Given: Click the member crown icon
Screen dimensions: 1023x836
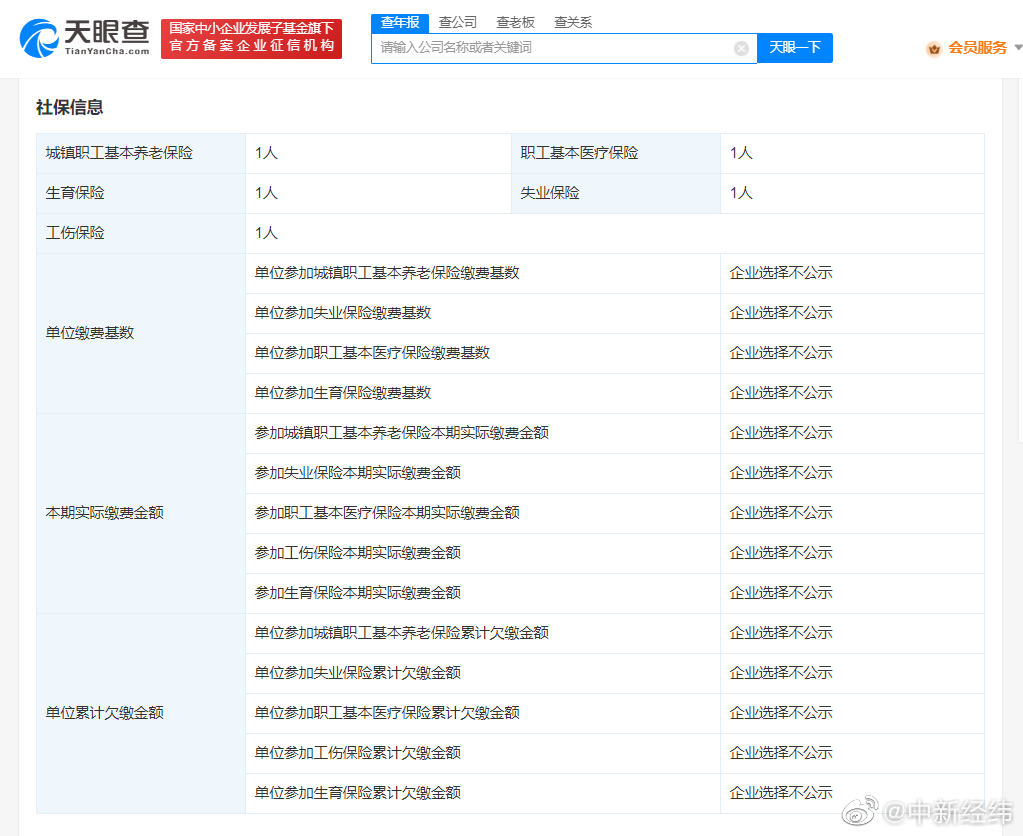Looking at the screenshot, I should pos(934,48).
